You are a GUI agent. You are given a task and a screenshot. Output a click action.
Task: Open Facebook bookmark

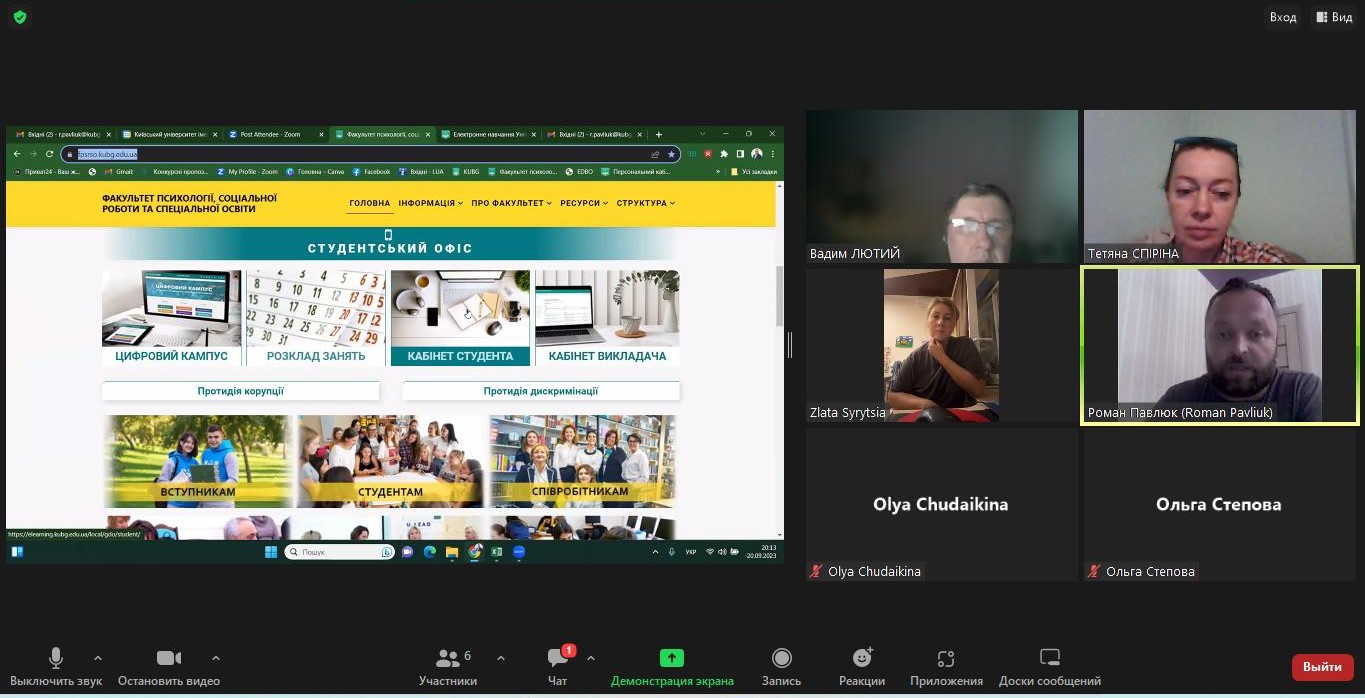[371, 171]
